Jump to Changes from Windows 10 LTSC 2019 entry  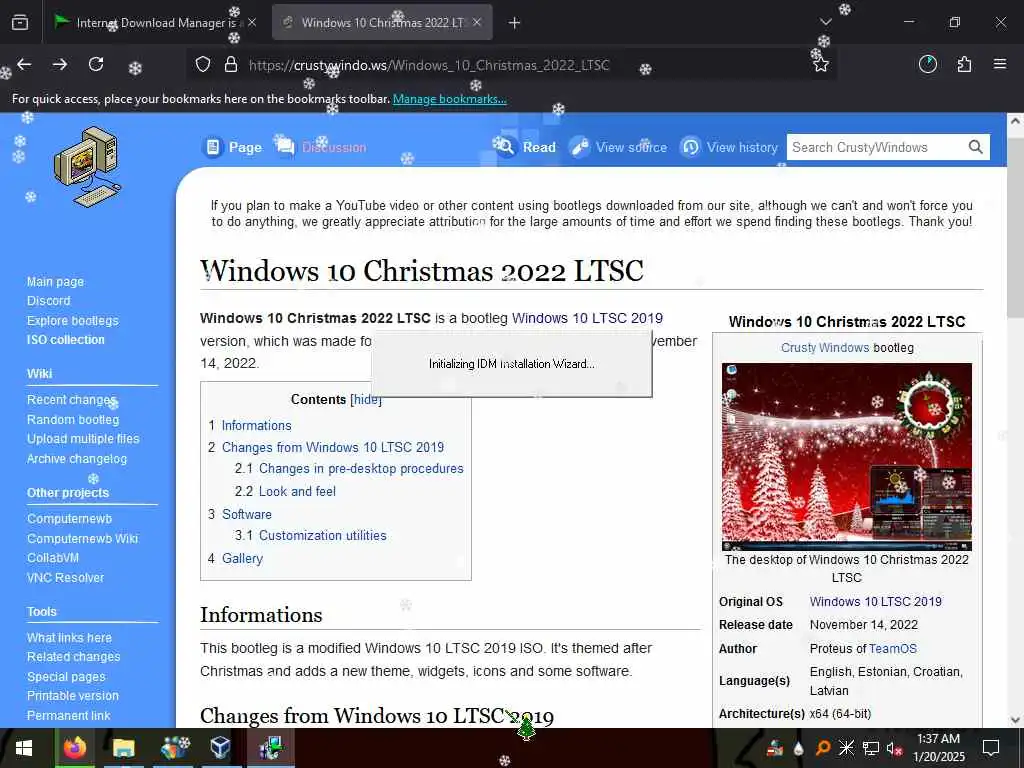pos(332,447)
